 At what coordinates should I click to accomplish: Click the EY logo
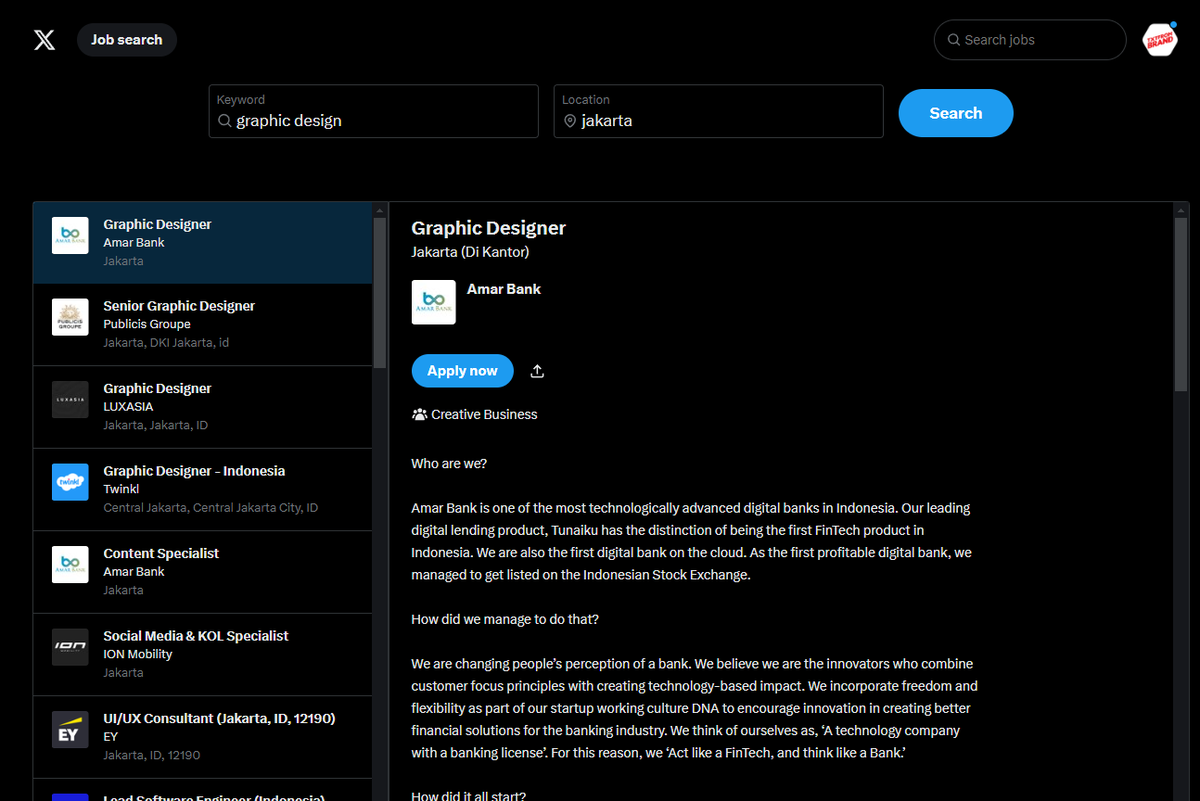click(70, 729)
